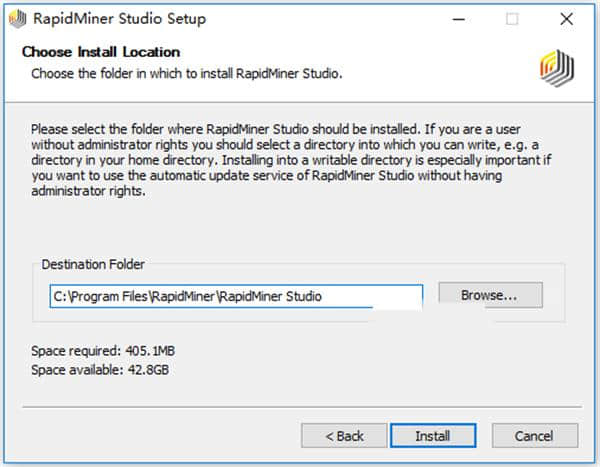This screenshot has height=467, width=600.
Task: Start installation with the Install button
Action: point(433,436)
